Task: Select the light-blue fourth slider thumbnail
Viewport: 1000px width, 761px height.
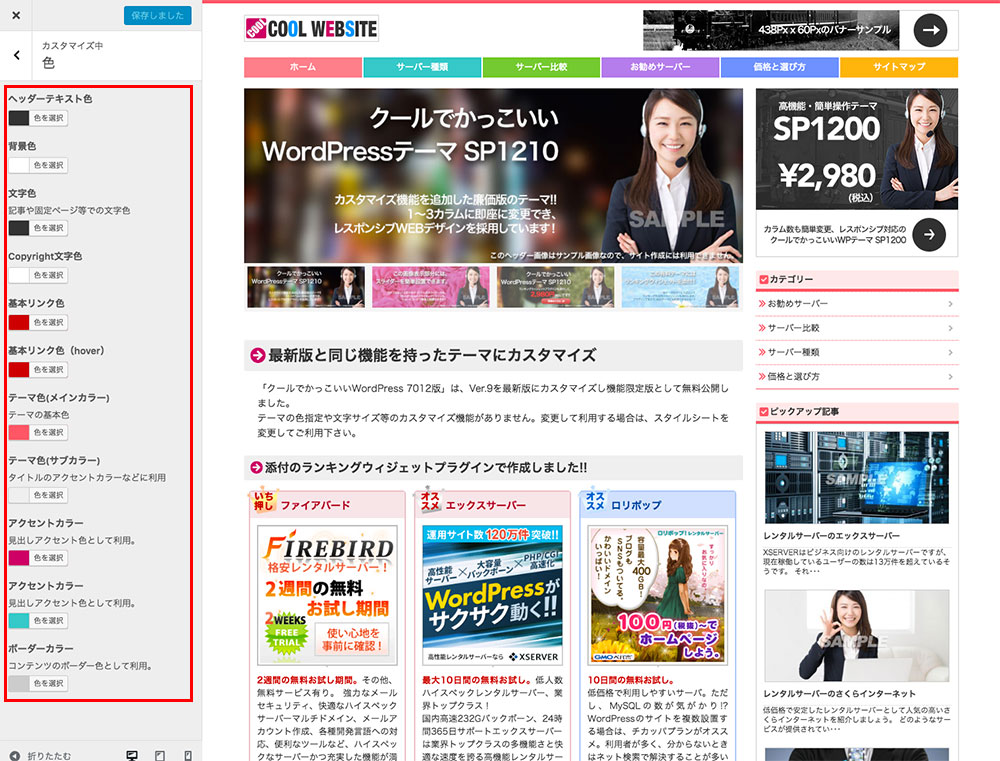Action: (x=680, y=287)
